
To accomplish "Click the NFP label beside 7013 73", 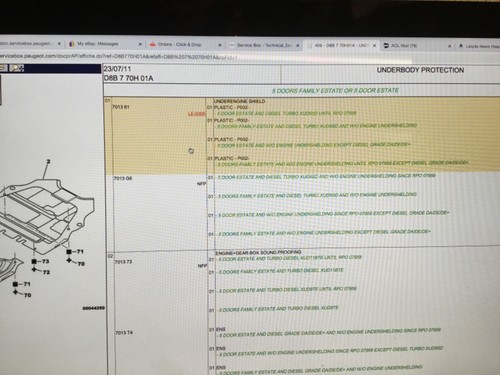I will (202, 266).
